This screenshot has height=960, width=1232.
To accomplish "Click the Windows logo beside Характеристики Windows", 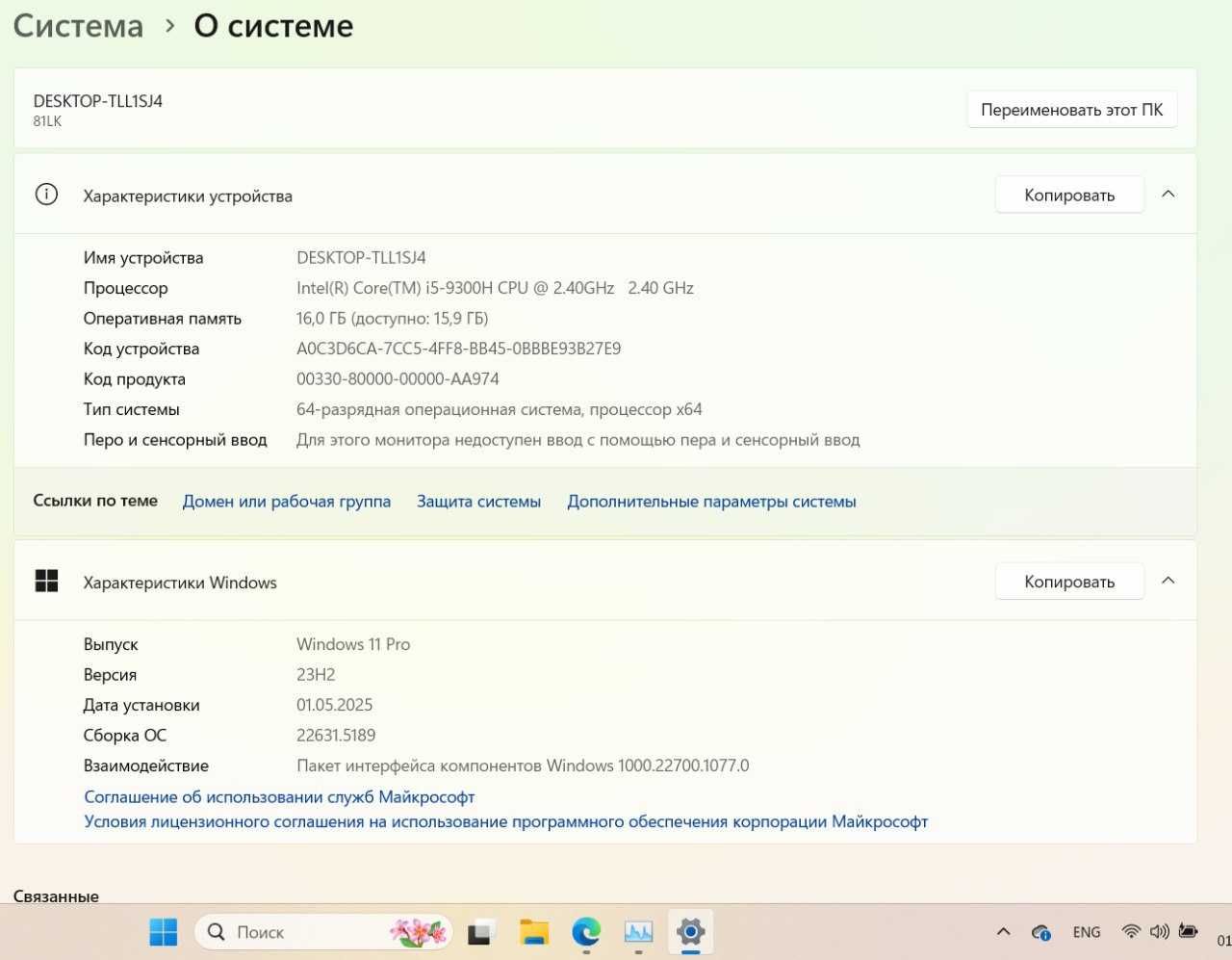I will pyautogui.click(x=46, y=581).
